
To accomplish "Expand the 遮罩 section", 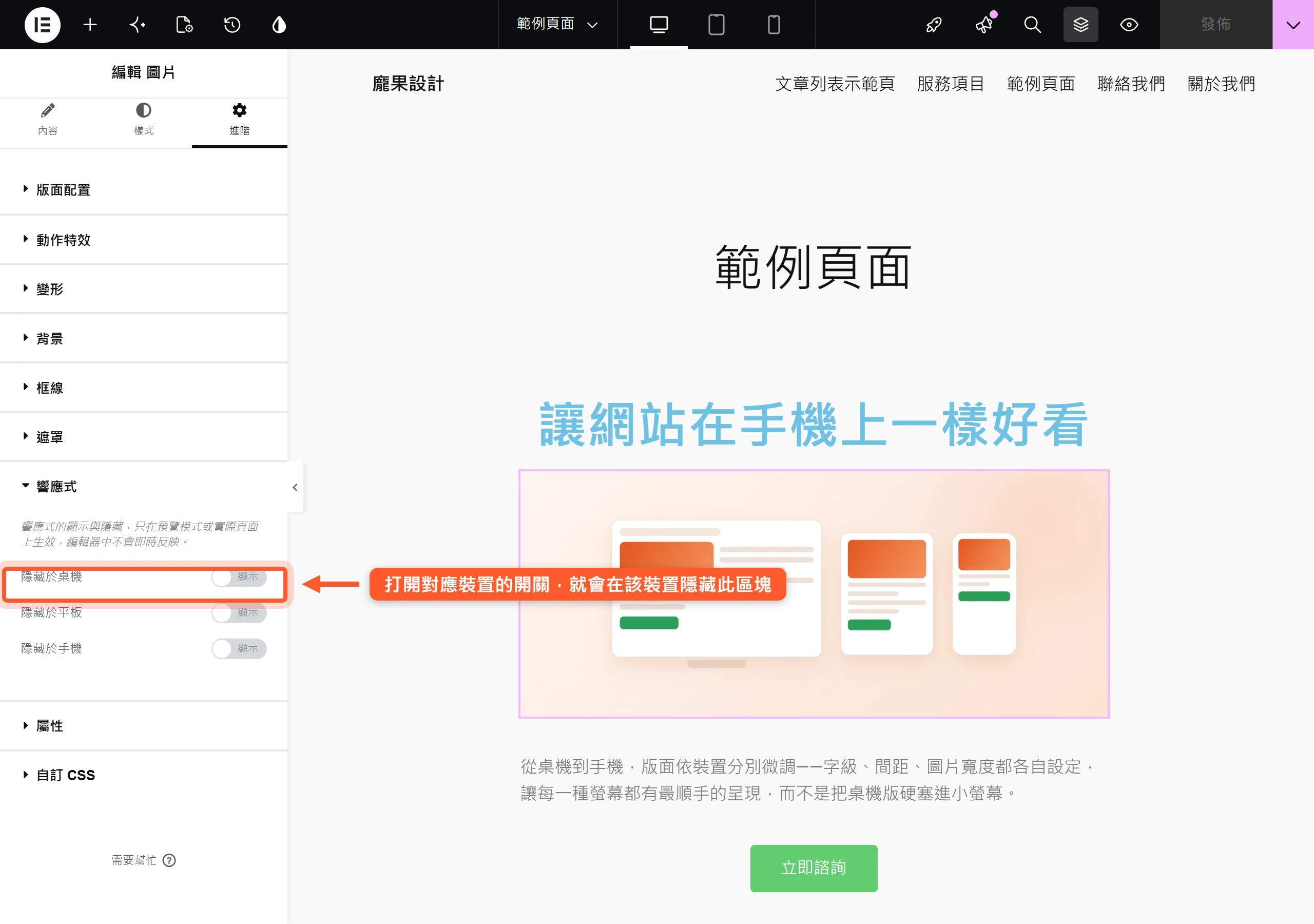I will click(x=144, y=437).
